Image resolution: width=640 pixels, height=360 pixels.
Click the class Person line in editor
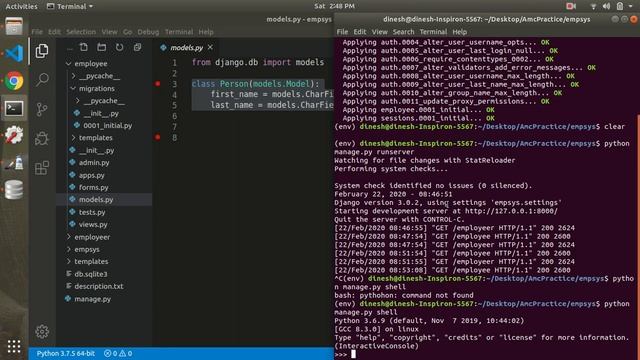(256, 84)
